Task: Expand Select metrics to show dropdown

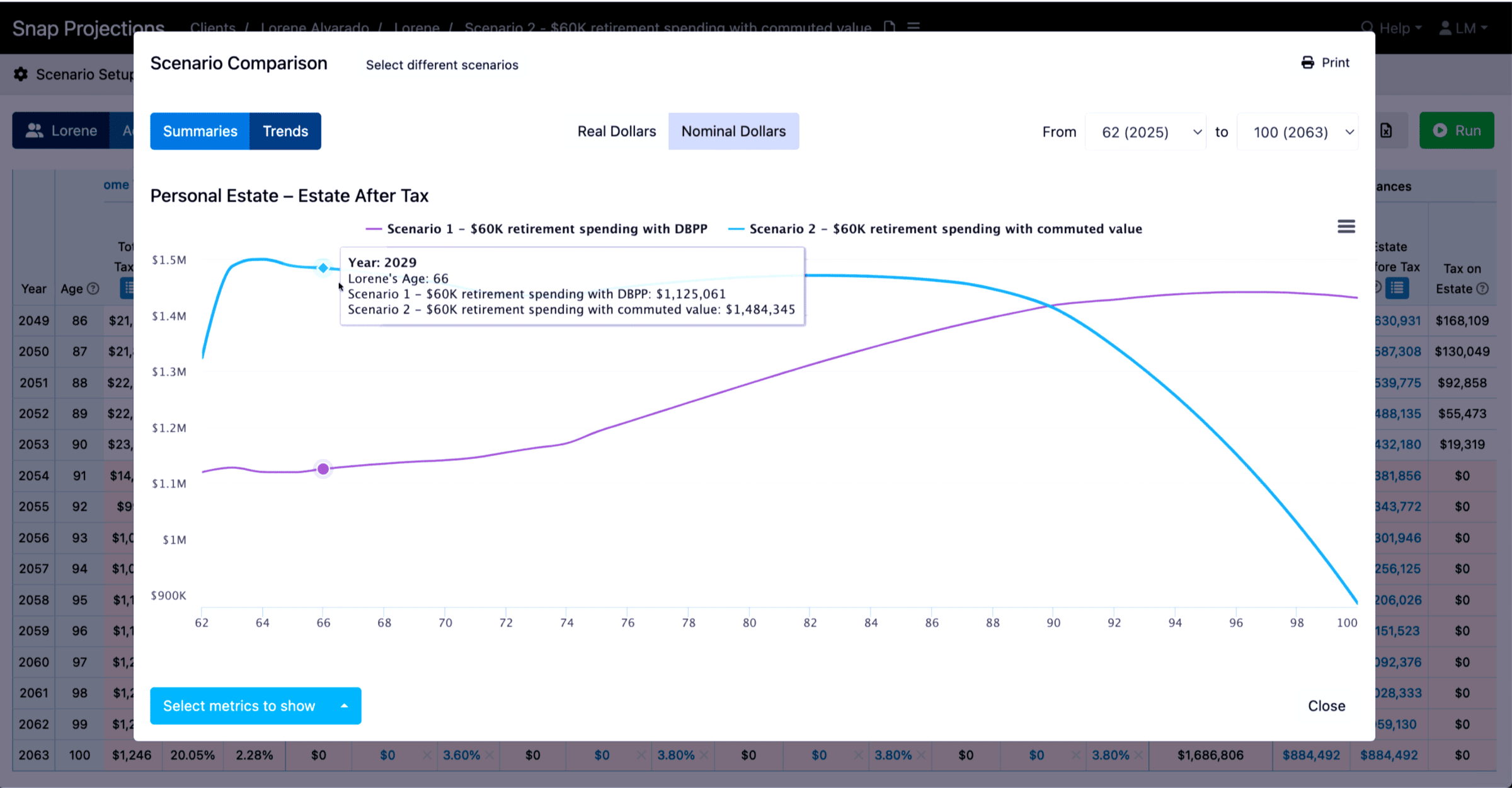Action: pos(256,706)
